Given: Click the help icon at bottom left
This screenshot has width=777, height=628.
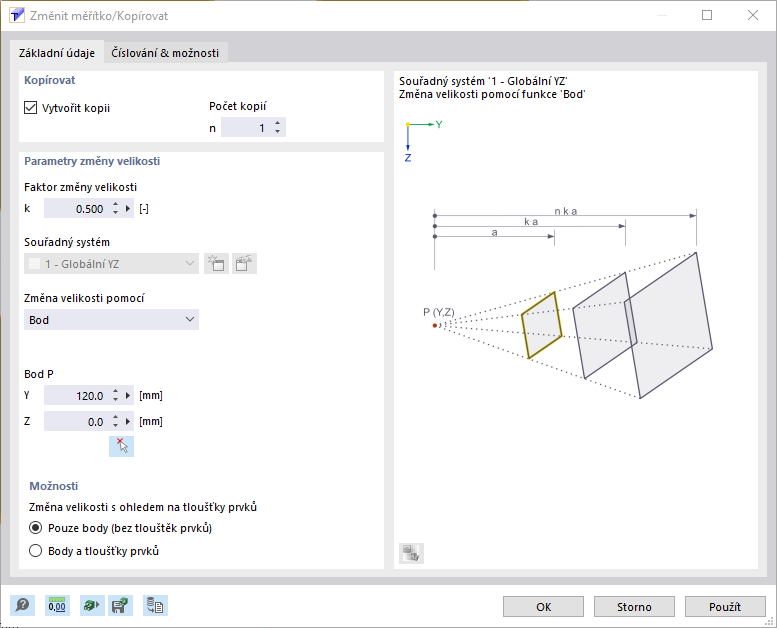Looking at the screenshot, I should tap(22, 605).
